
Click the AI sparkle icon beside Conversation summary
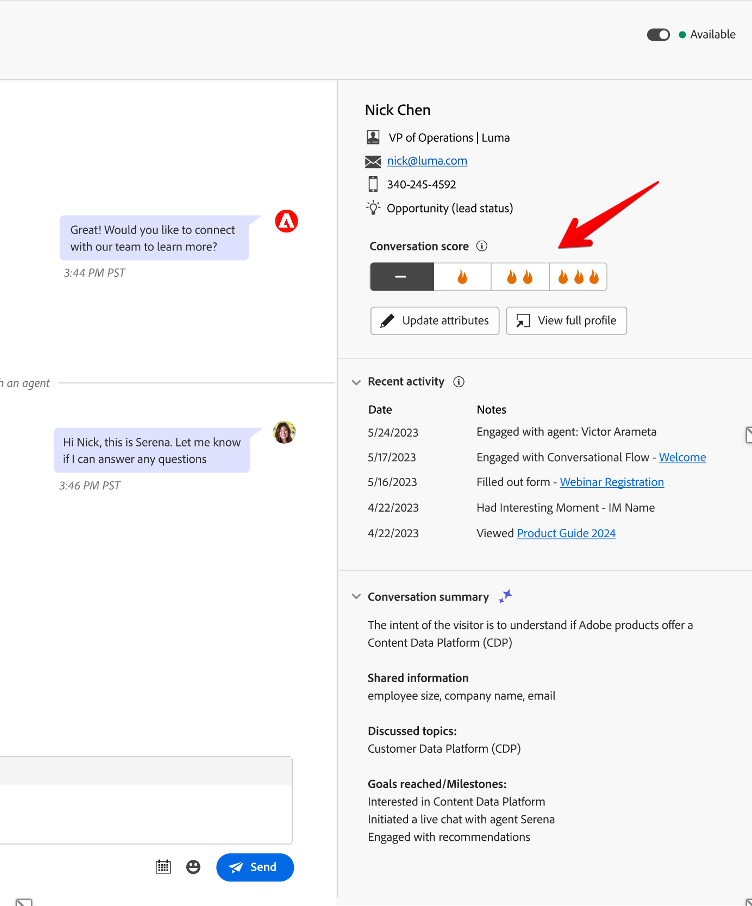click(x=506, y=596)
